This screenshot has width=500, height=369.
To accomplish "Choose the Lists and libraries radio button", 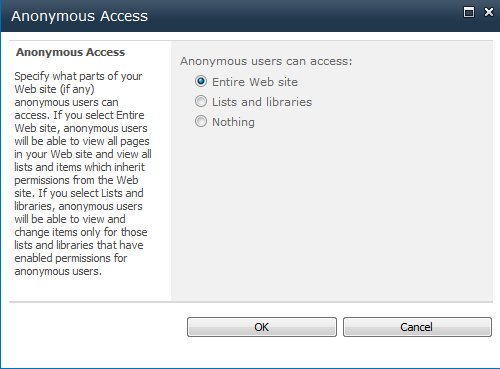I will tap(201, 101).
